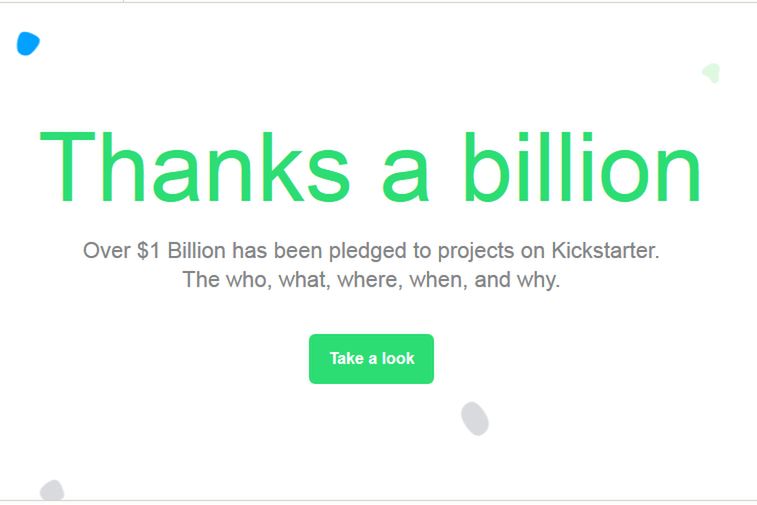
Task: Click the word billion in the headline
Action: coord(581,166)
